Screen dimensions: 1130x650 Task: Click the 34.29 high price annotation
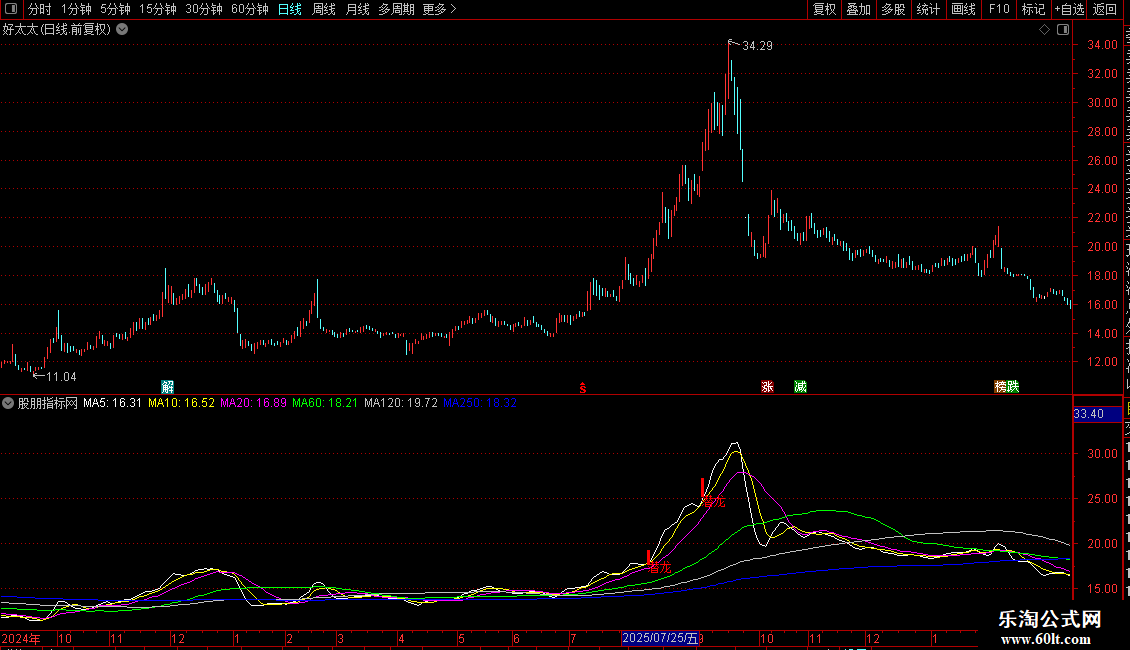(x=757, y=45)
